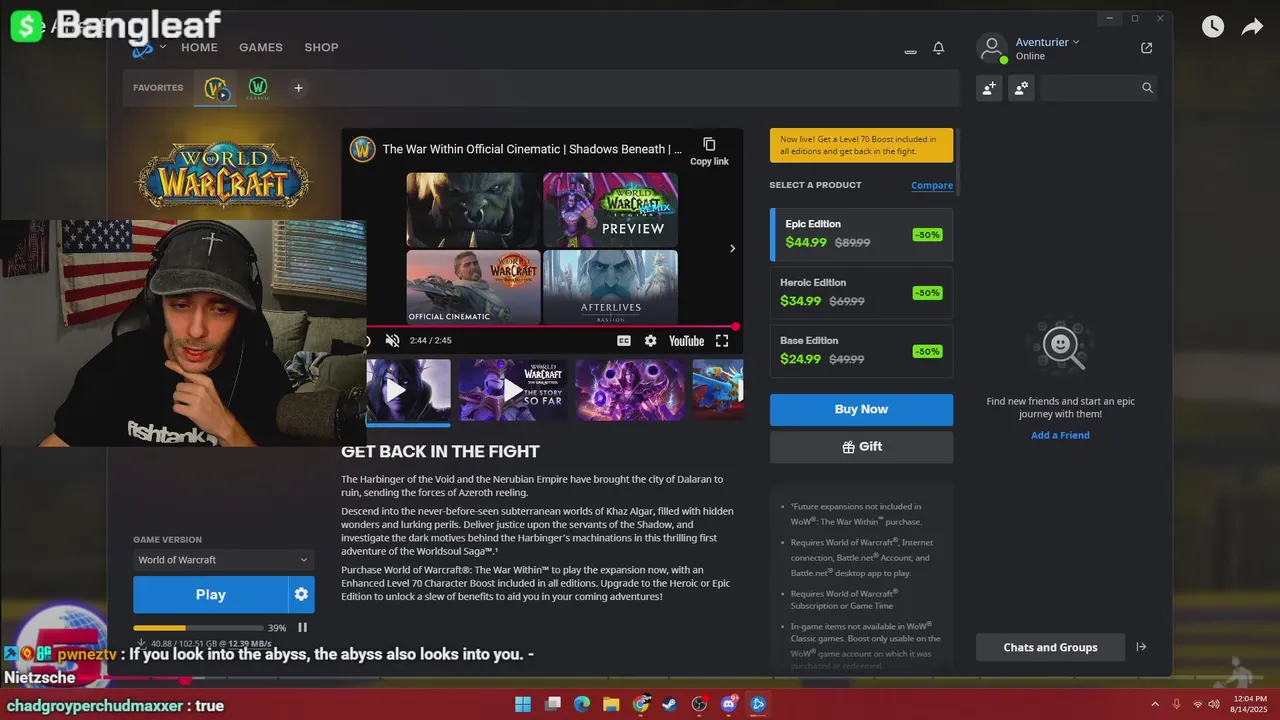Select the Epic Edition product
This screenshot has height=720, width=1280.
[861, 234]
